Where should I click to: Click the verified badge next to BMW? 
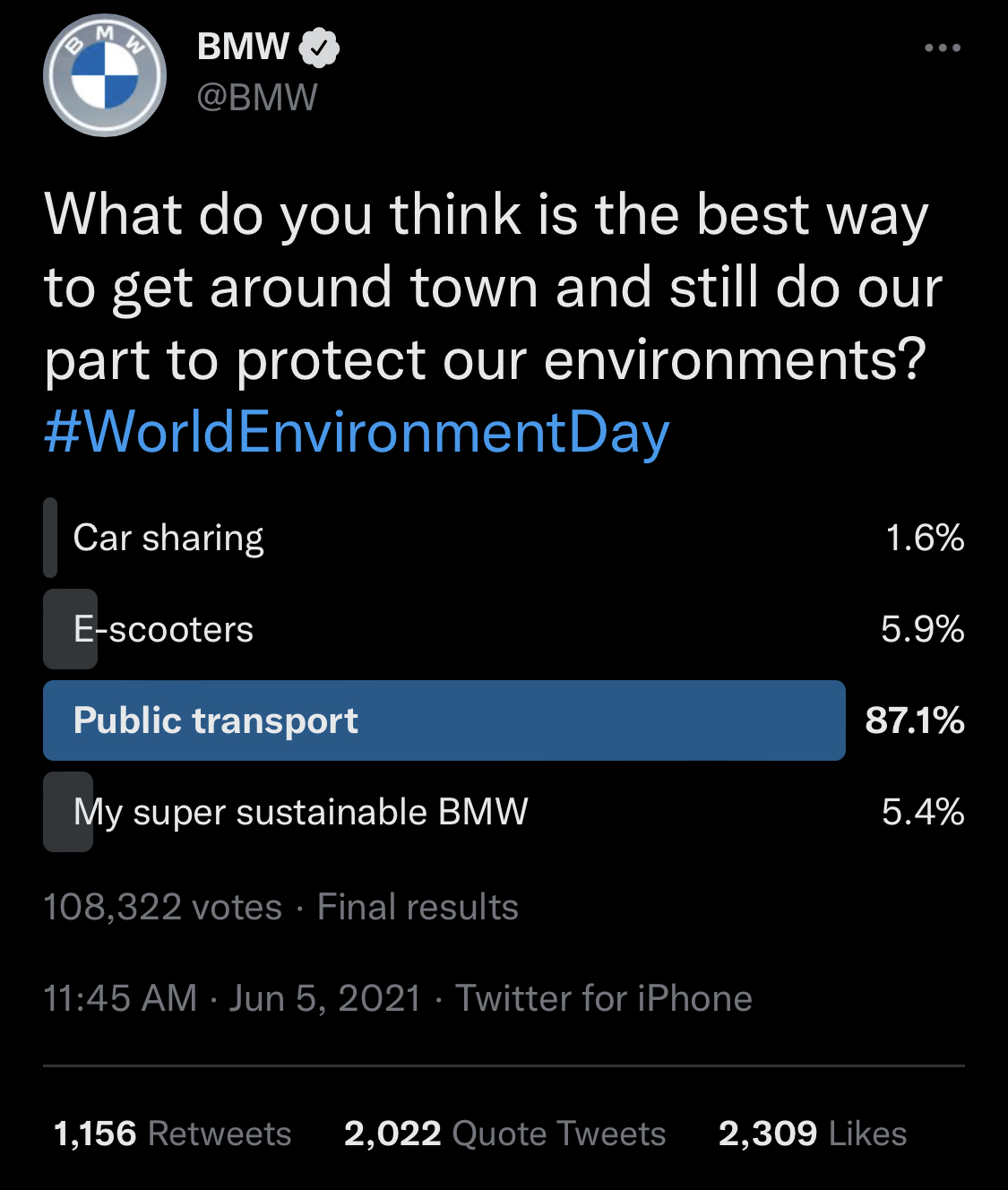coord(319,47)
